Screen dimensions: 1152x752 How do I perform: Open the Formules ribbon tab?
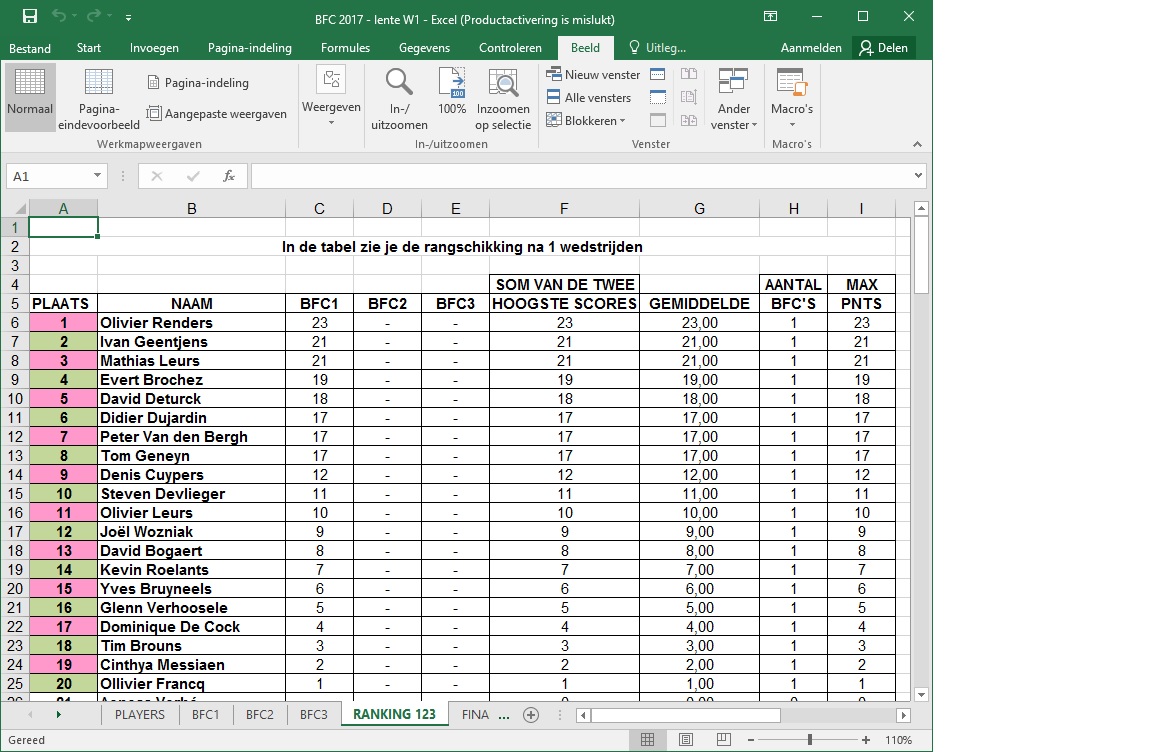click(345, 48)
